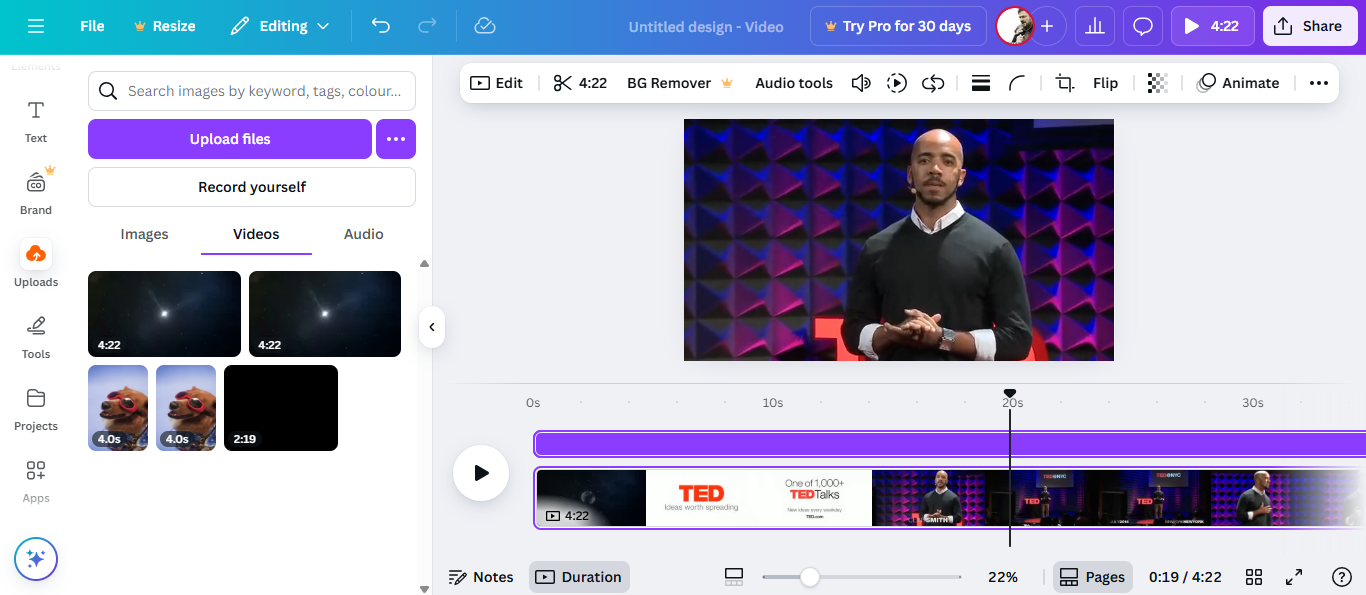Toggle the Pages view button

(1092, 577)
